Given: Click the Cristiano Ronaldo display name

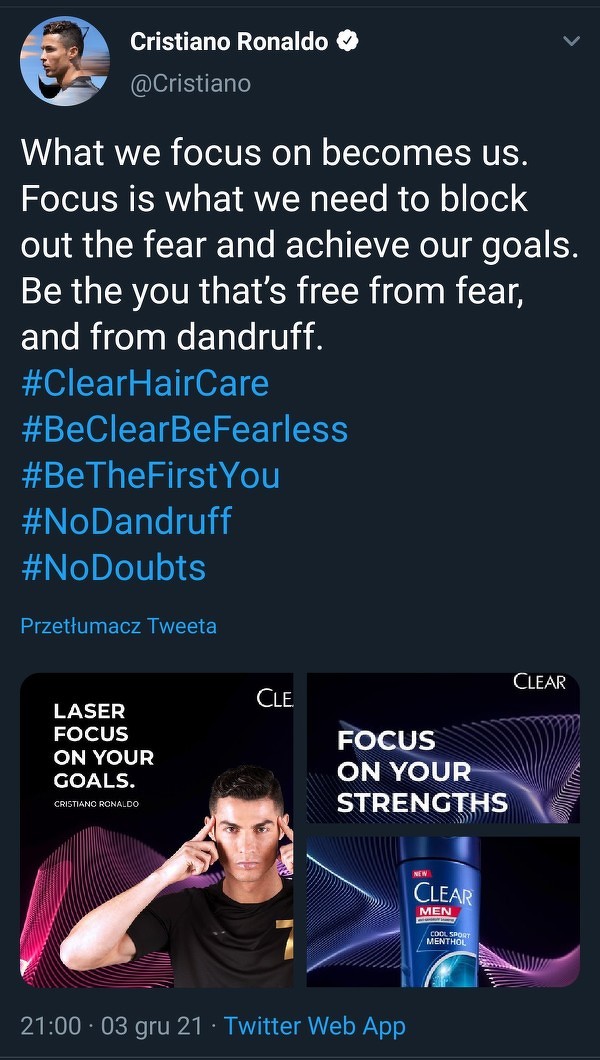Looking at the screenshot, I should (x=229, y=42).
